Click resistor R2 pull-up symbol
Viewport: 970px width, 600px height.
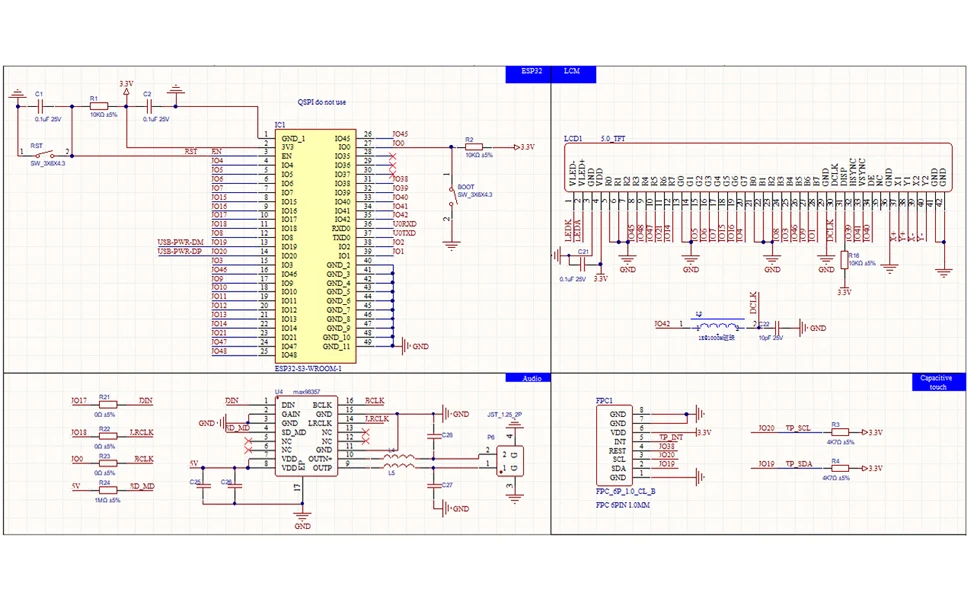(x=475, y=146)
